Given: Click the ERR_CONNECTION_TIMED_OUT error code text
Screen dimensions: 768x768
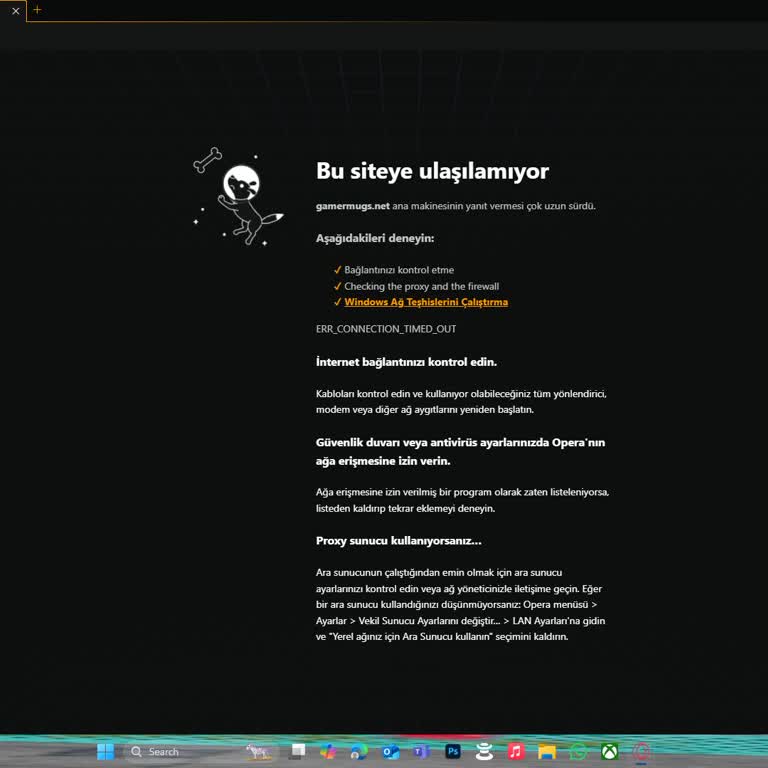Looking at the screenshot, I should [x=386, y=329].
